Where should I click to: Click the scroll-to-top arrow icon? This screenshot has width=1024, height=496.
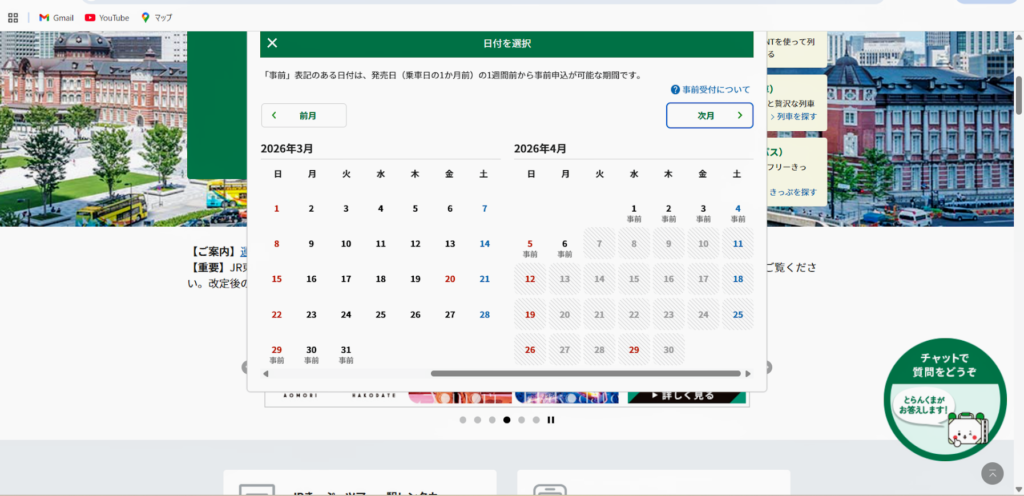[992, 473]
